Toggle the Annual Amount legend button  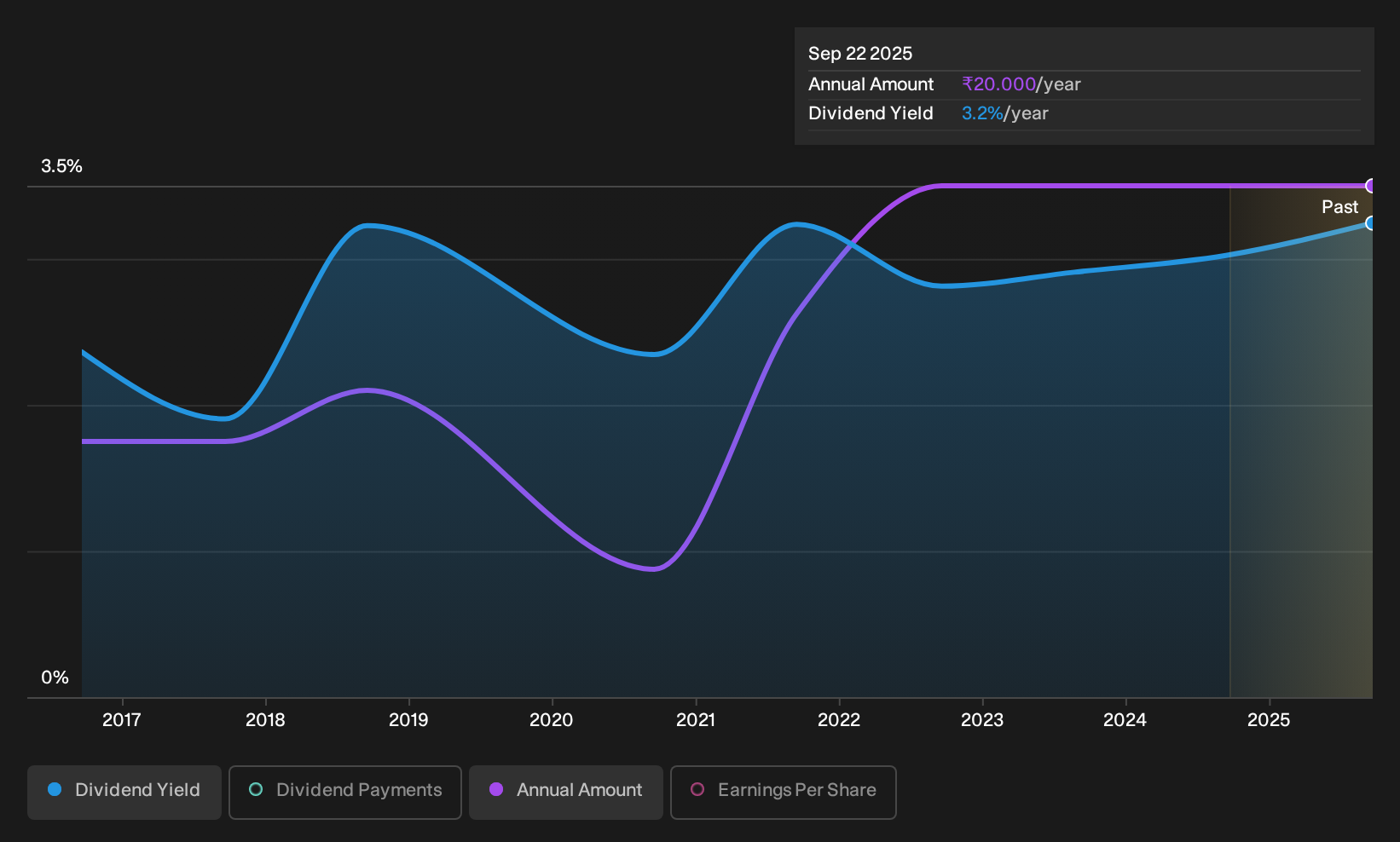(566, 792)
